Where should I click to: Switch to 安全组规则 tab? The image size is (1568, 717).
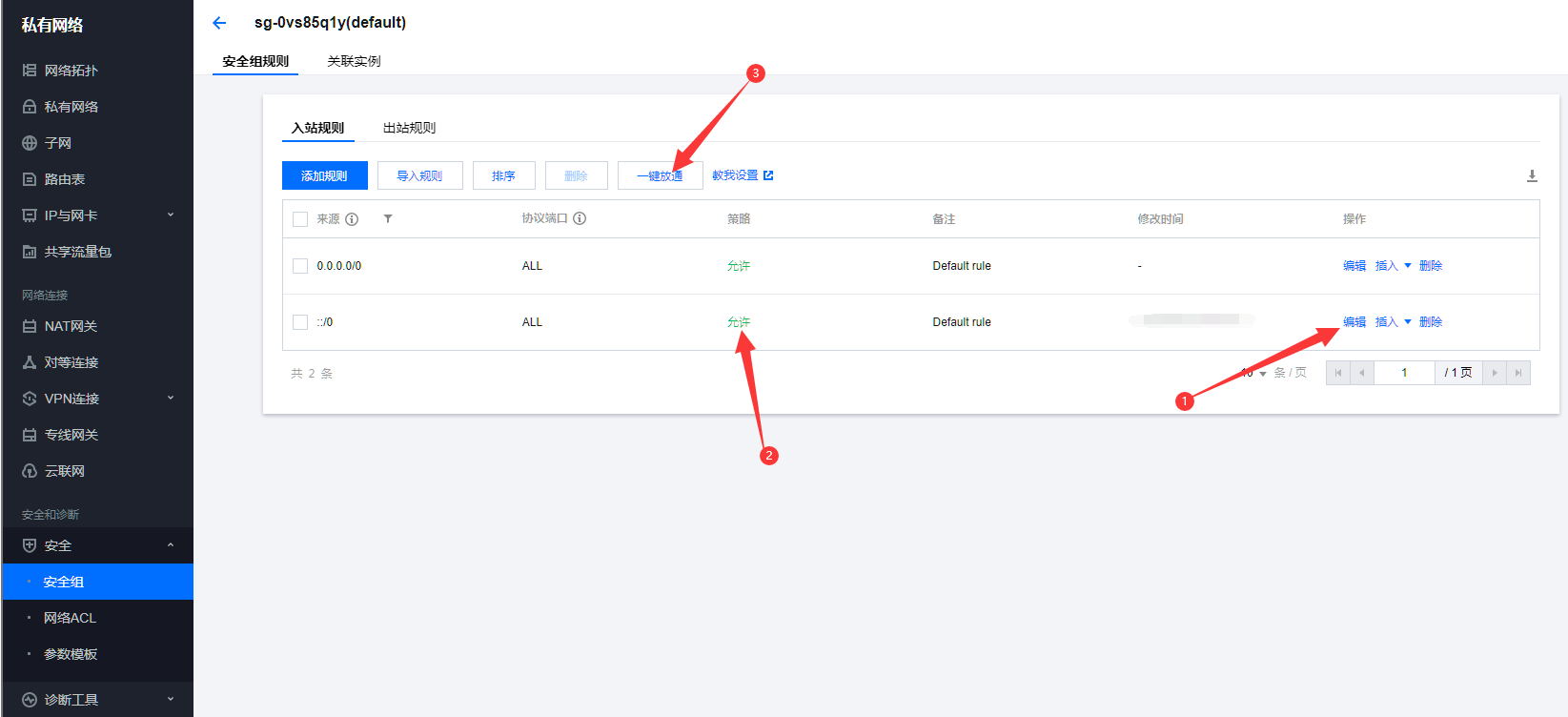coord(255,61)
